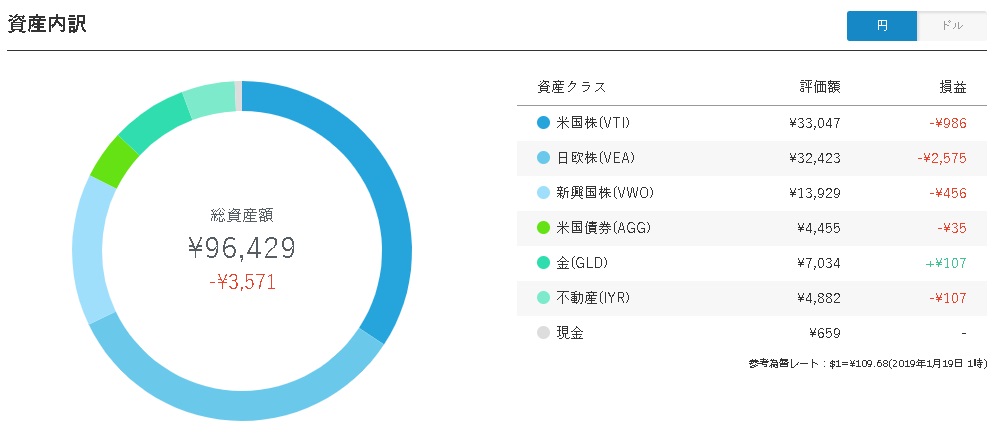Click the total asset amount ¥96,429
The height and width of the screenshot is (443, 1003).
(x=242, y=248)
